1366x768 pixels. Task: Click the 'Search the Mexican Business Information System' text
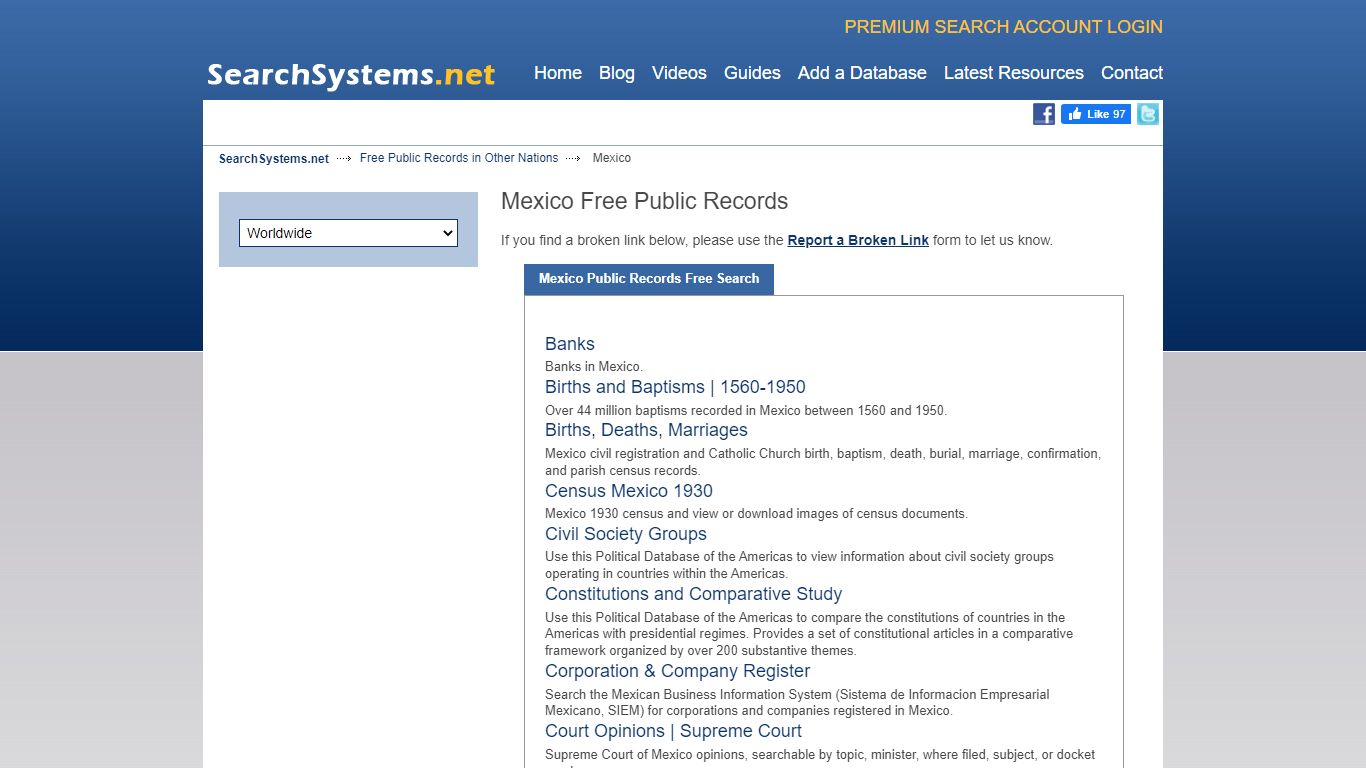click(797, 702)
